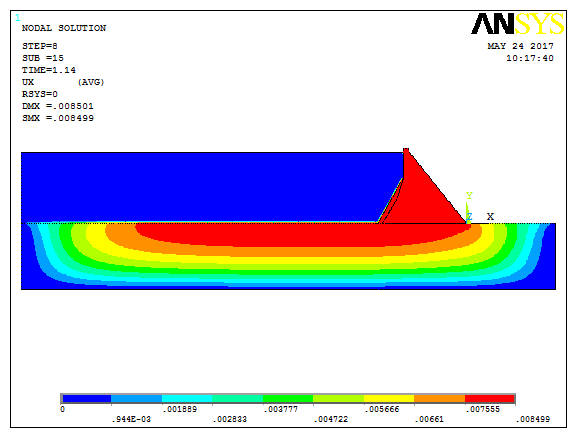Image resolution: width=584 pixels, height=438 pixels.
Task: Click the X axis label
Action: (490, 216)
